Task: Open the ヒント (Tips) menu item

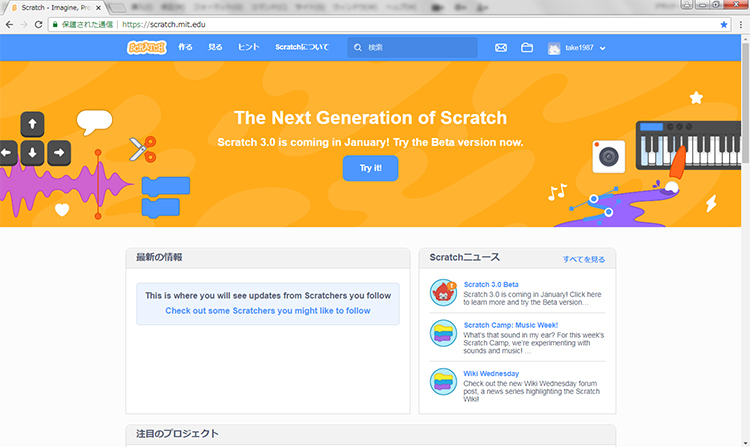Action: (248, 47)
